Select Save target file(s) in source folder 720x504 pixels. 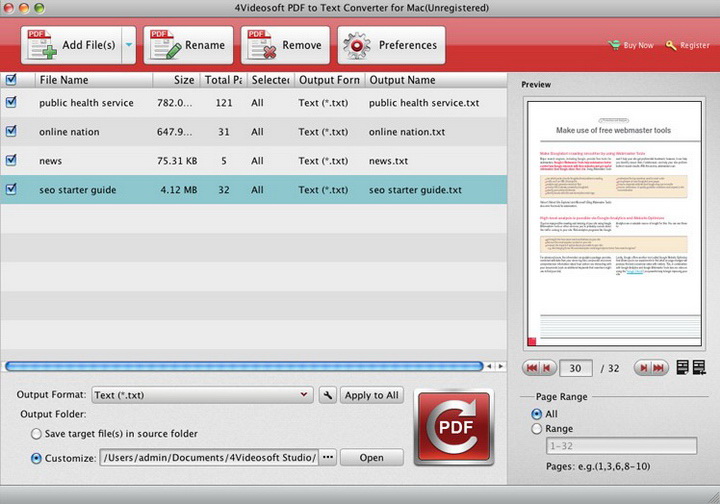[x=36, y=433]
